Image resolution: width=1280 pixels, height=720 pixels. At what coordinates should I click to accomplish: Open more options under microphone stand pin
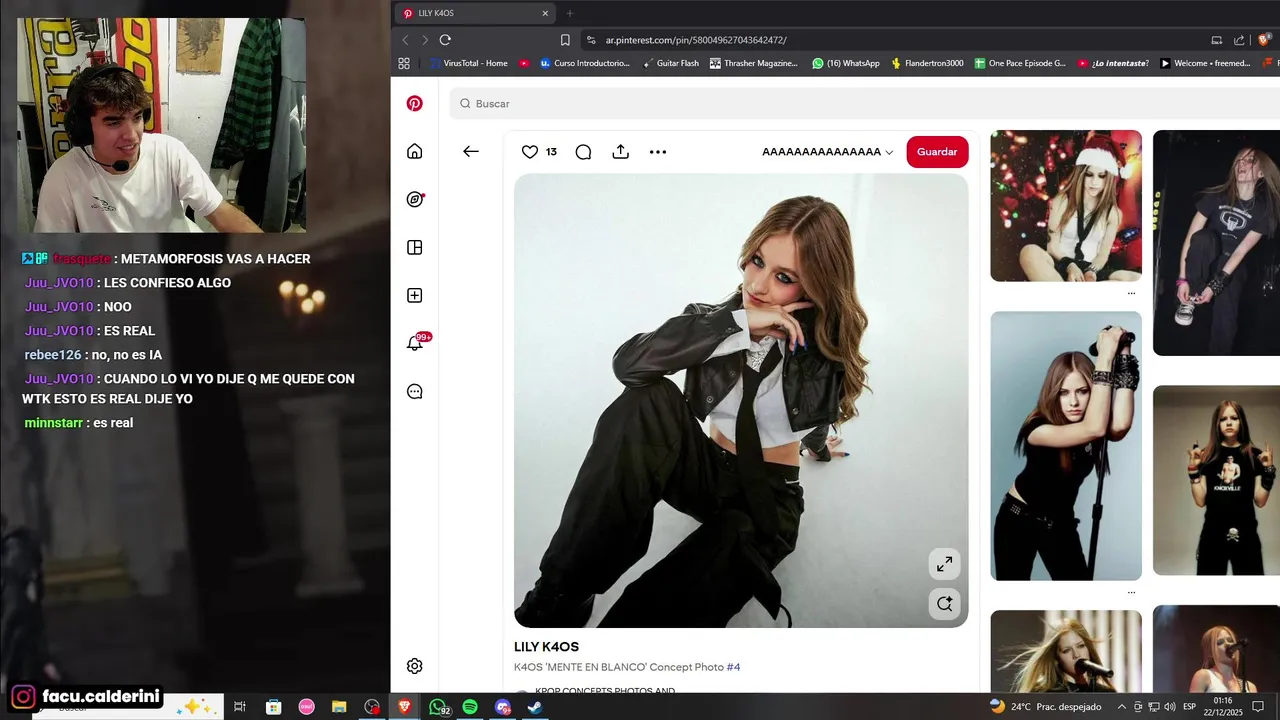point(1131,592)
